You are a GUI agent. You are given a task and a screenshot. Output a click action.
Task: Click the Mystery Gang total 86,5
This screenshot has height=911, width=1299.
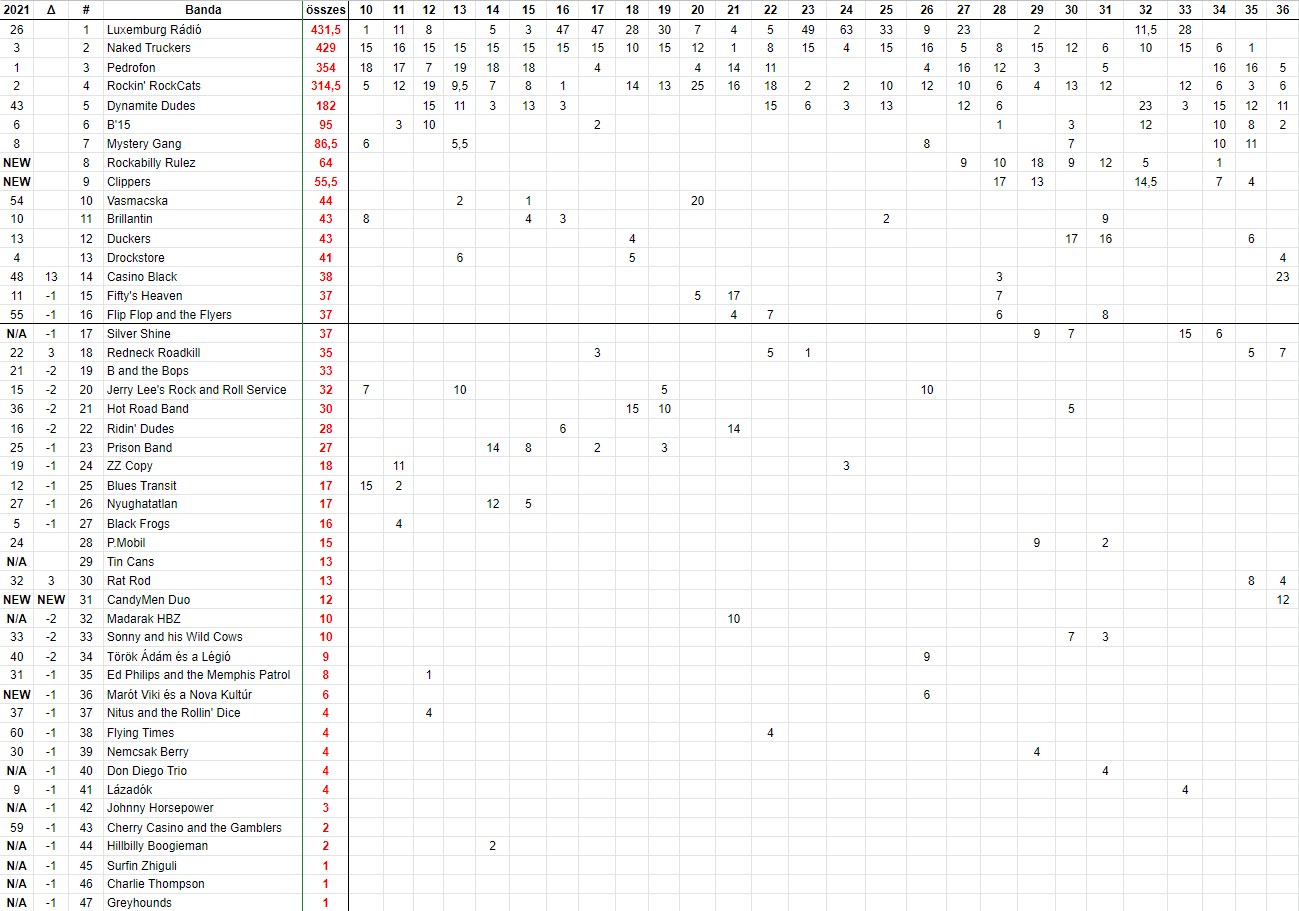point(325,144)
